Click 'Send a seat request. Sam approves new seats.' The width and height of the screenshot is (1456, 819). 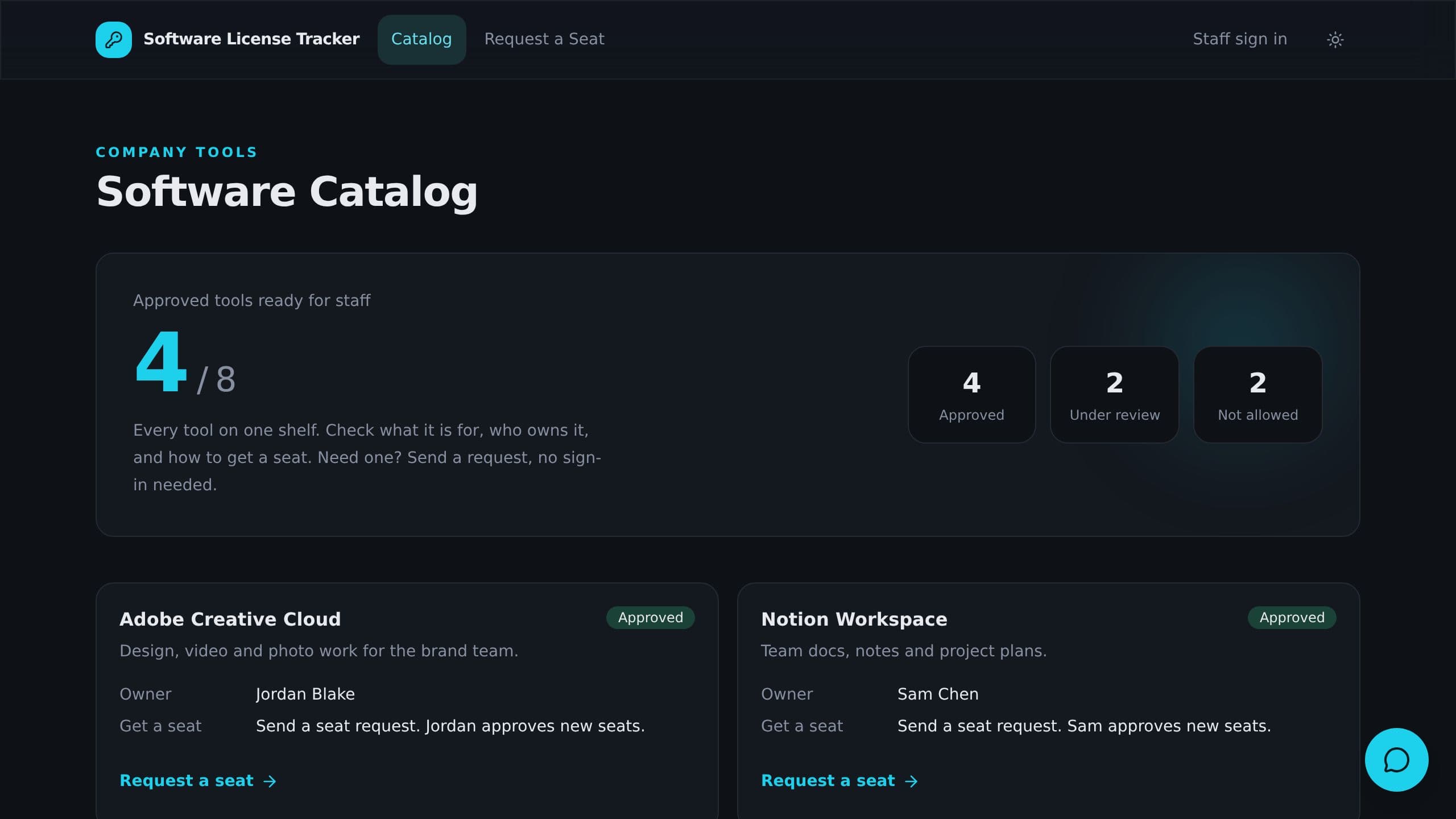pos(1083,726)
